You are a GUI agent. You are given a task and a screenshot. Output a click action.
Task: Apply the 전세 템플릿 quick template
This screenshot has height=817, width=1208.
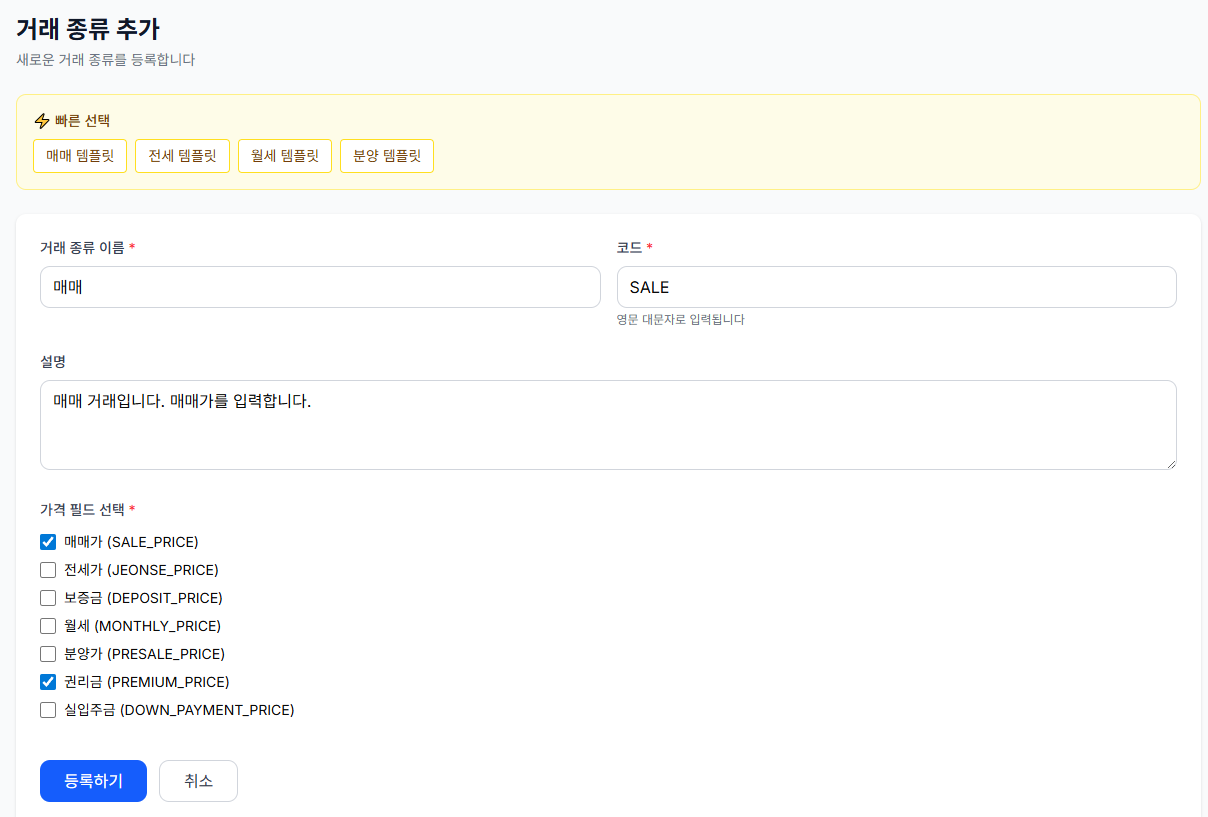pyautogui.click(x=181, y=156)
